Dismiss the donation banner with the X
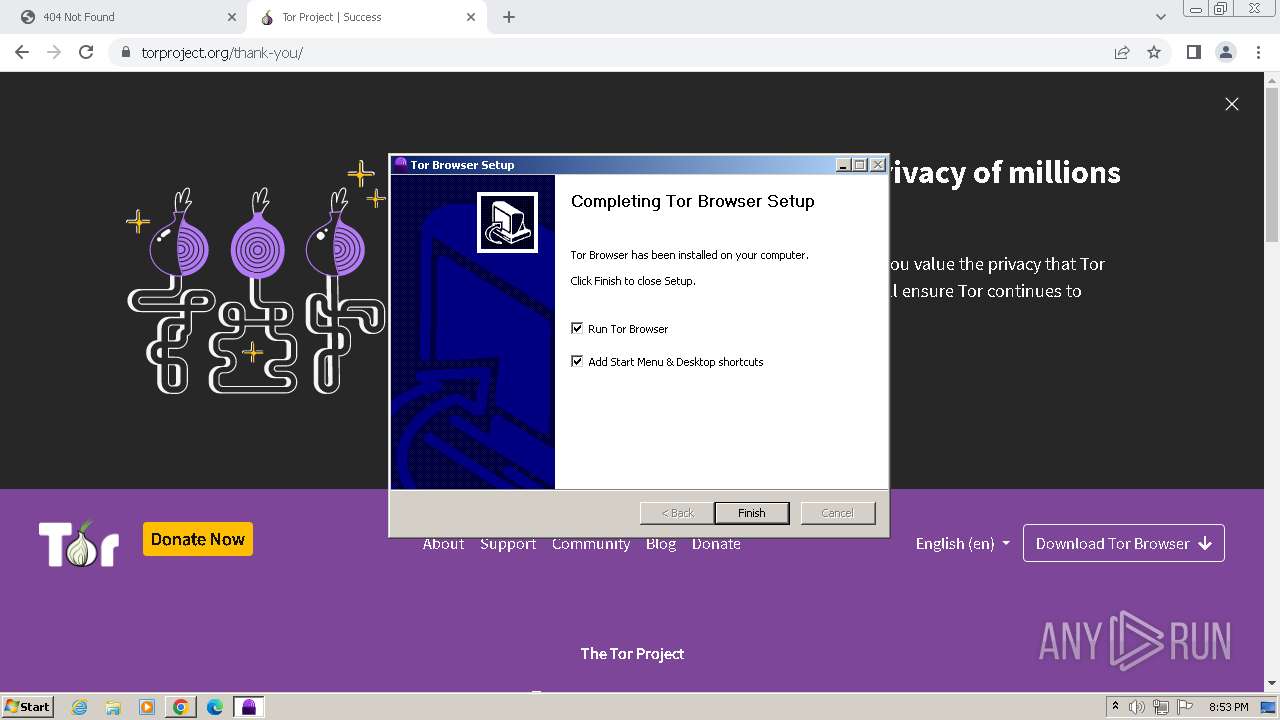Screen dimensions: 1280x720 tap(1232, 104)
